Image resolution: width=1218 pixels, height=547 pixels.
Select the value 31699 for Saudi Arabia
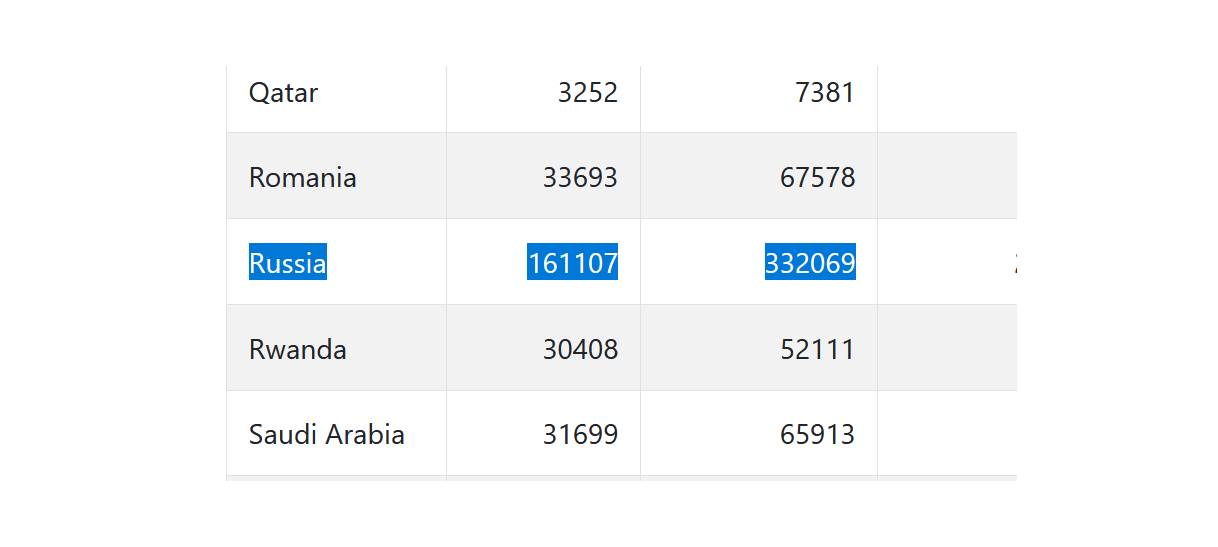(x=580, y=435)
